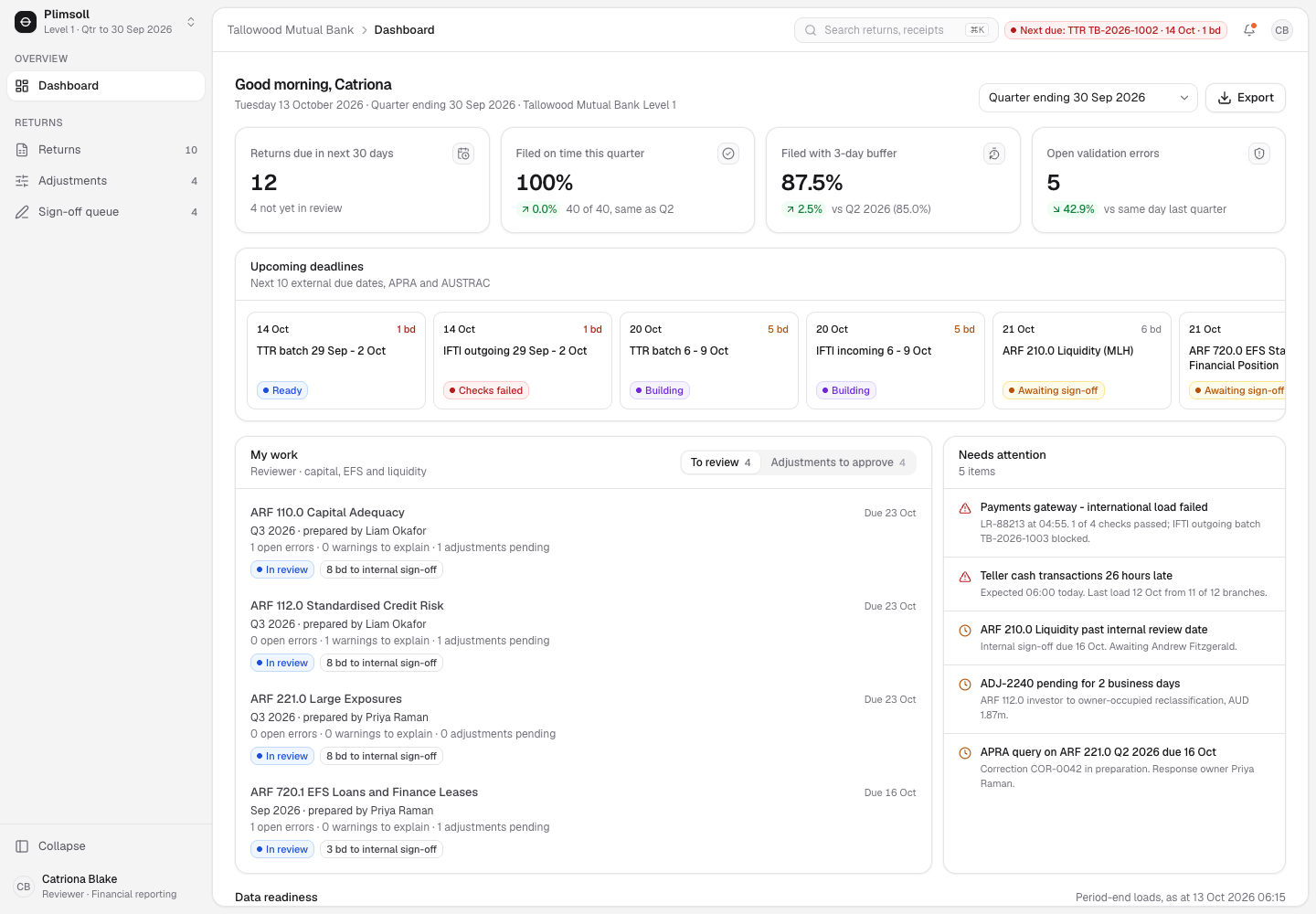Switch to Adjustments to approve tab
This screenshot has width=1316, height=914.
point(838,462)
